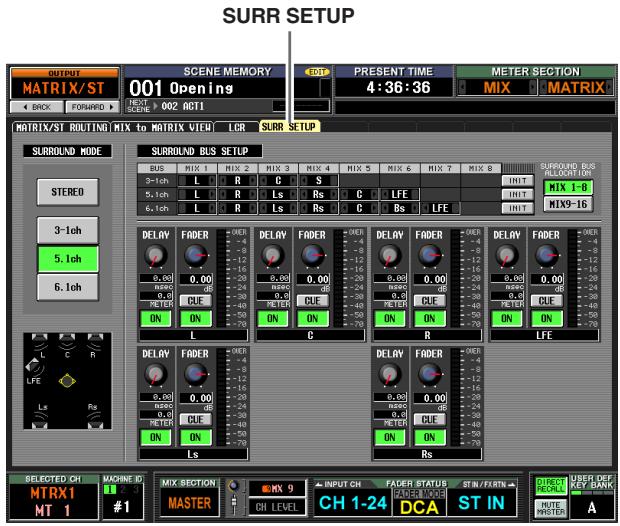Screen dimensions: 620x526
Task: Toggle the C channel delay ON button
Action: pos(272,318)
